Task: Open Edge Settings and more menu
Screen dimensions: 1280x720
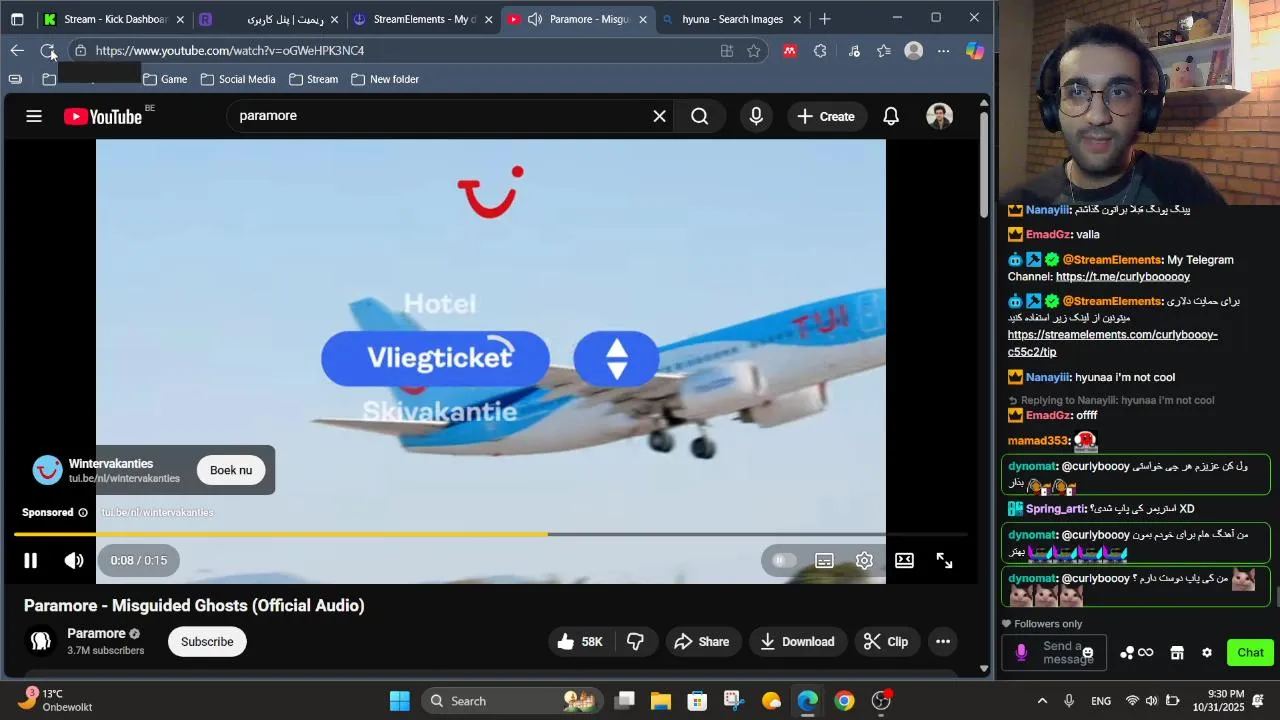Action: [944, 51]
